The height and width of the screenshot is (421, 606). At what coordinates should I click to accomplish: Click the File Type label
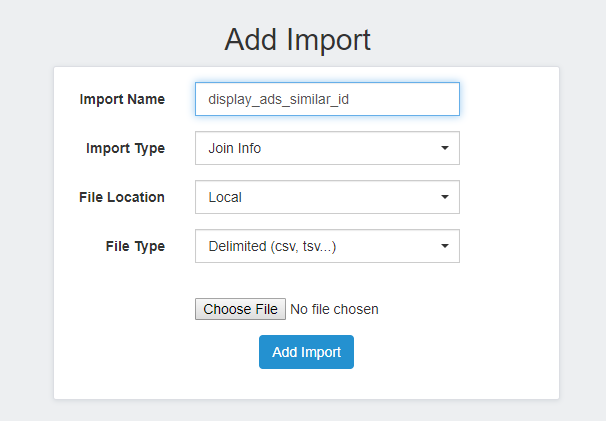coord(135,246)
